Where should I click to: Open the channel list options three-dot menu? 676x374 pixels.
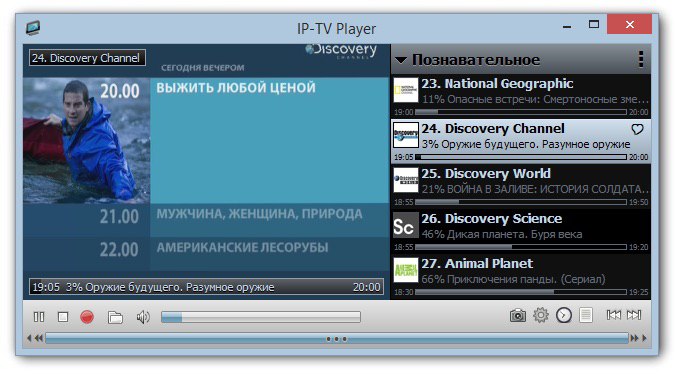click(641, 59)
